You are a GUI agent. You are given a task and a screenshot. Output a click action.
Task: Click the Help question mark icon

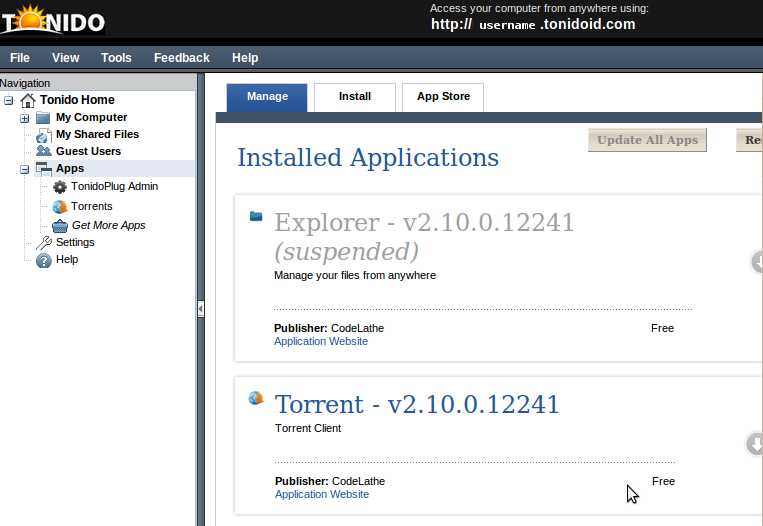pos(43,260)
